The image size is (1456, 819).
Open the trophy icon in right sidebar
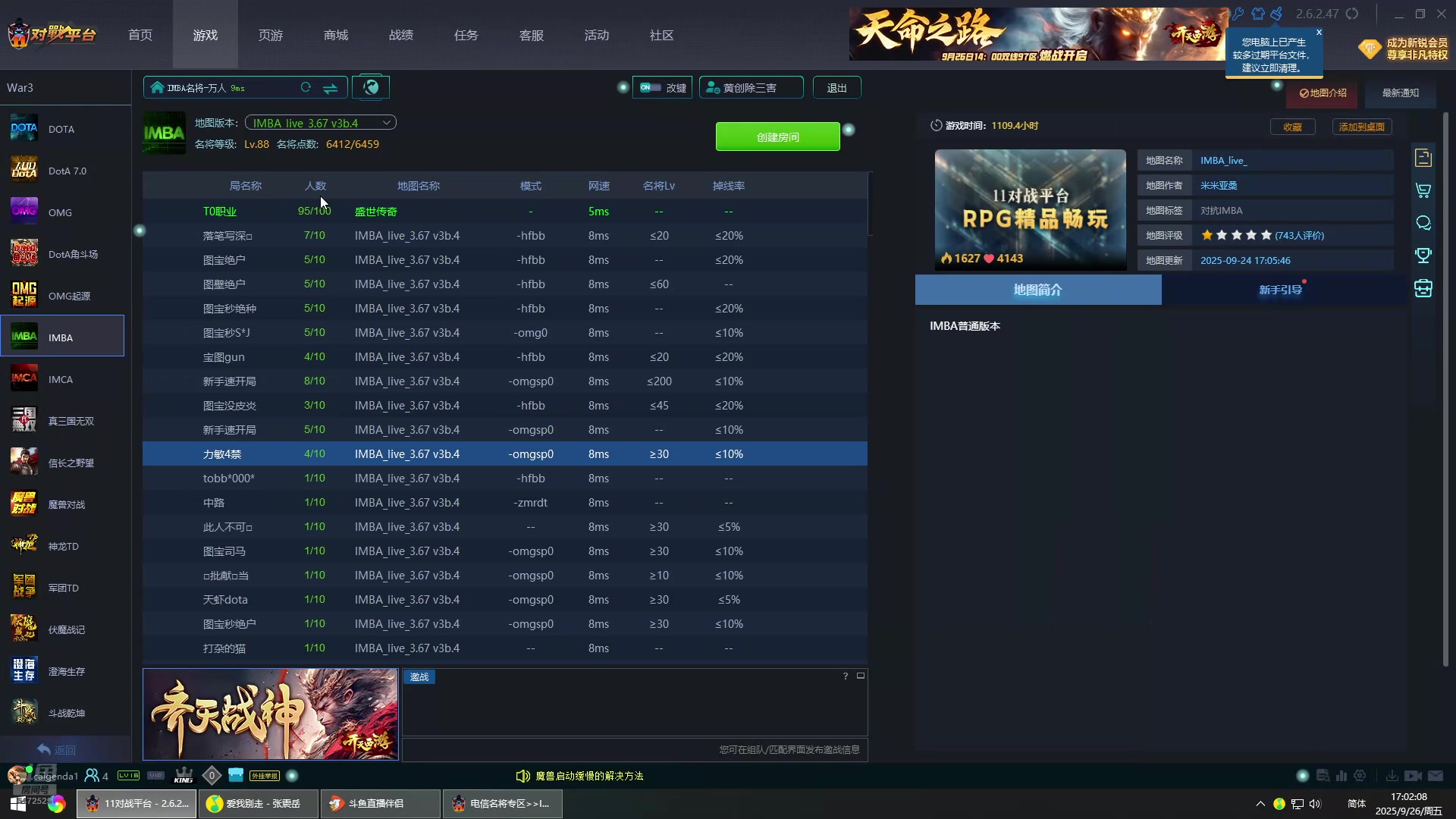(1423, 256)
